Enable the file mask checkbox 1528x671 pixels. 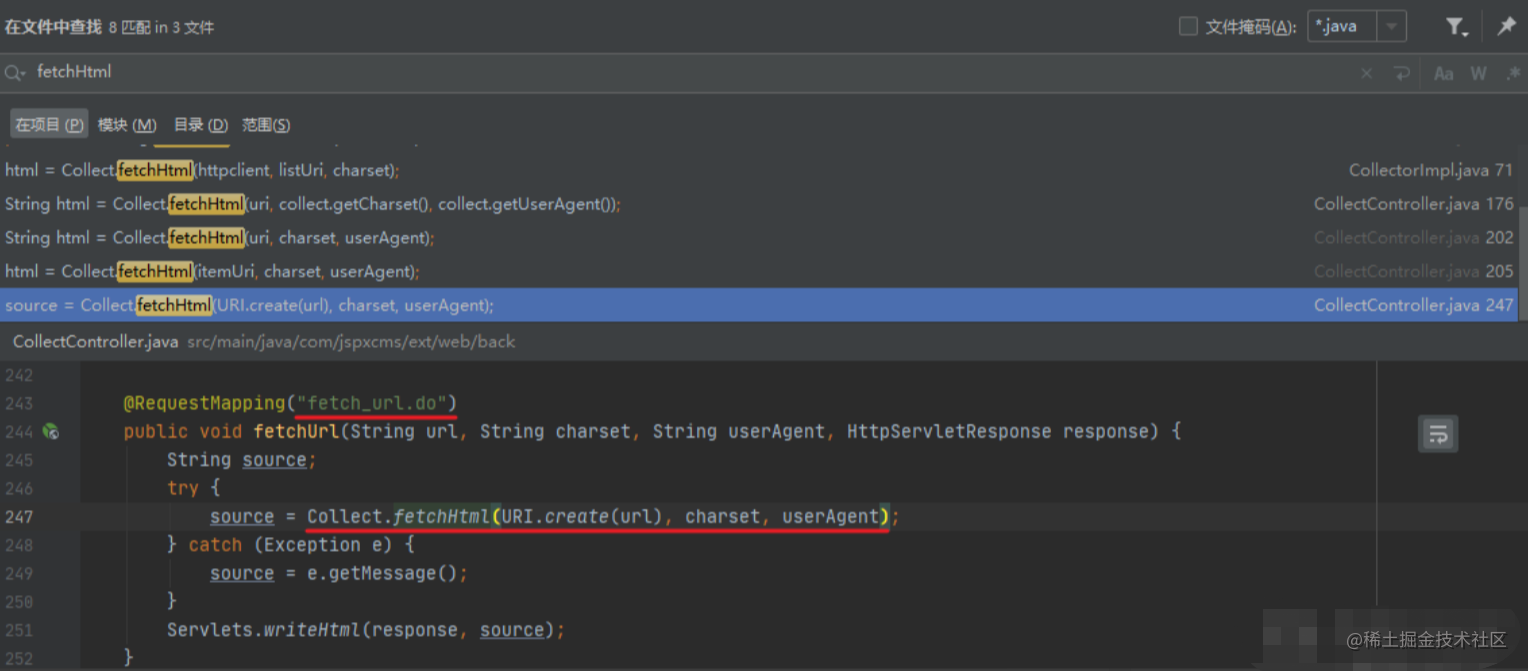pyautogui.click(x=1188, y=27)
